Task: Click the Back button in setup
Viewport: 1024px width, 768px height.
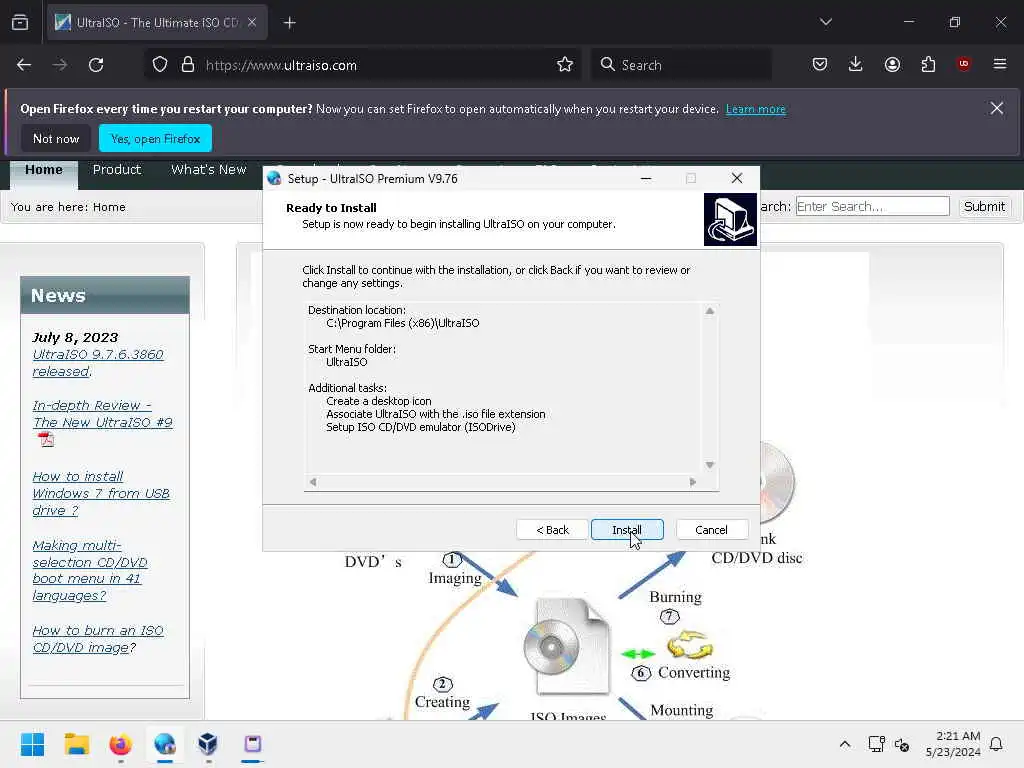Action: click(552, 530)
